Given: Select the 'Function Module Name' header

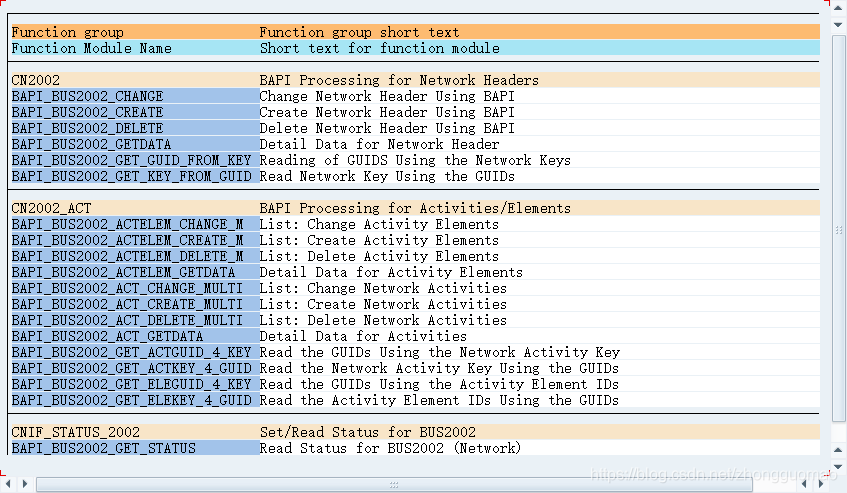Looking at the screenshot, I should (92, 49).
